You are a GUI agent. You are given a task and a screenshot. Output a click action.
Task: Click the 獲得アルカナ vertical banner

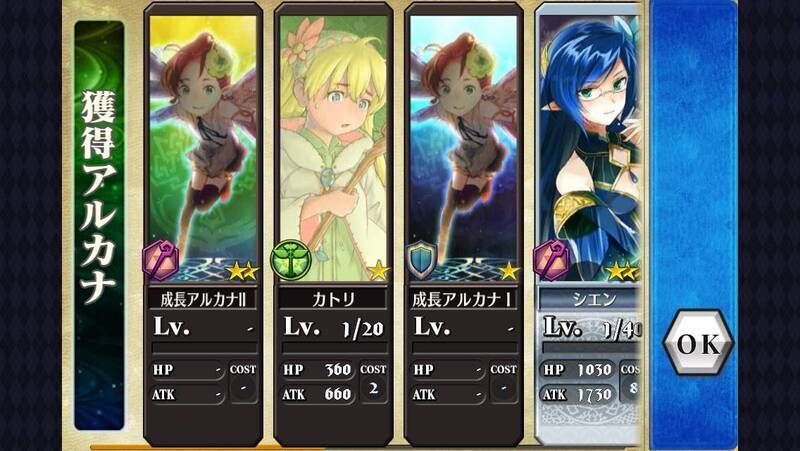pyautogui.click(x=99, y=225)
